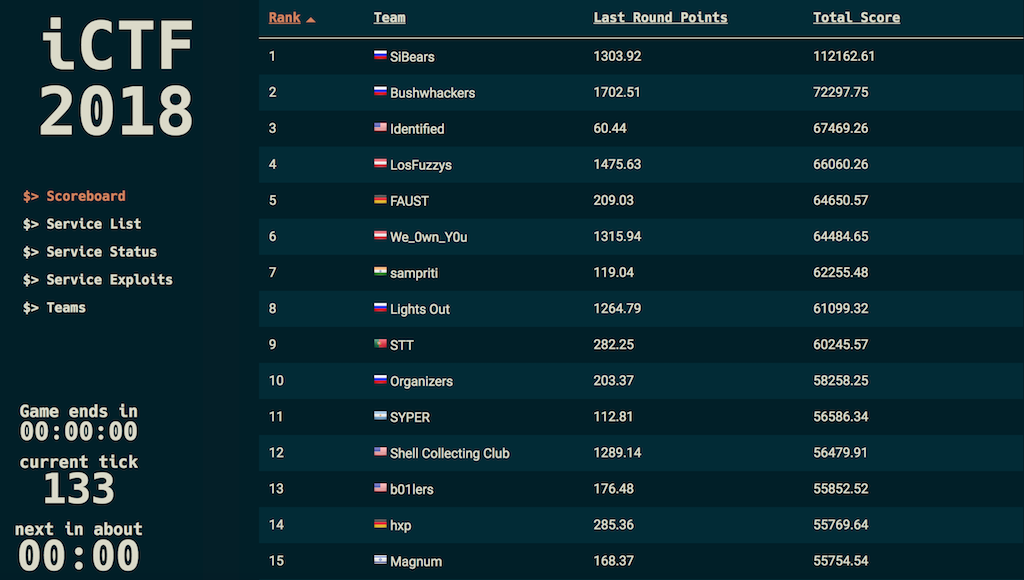
Task: Click the German flag beside FAUST
Action: [380, 199]
